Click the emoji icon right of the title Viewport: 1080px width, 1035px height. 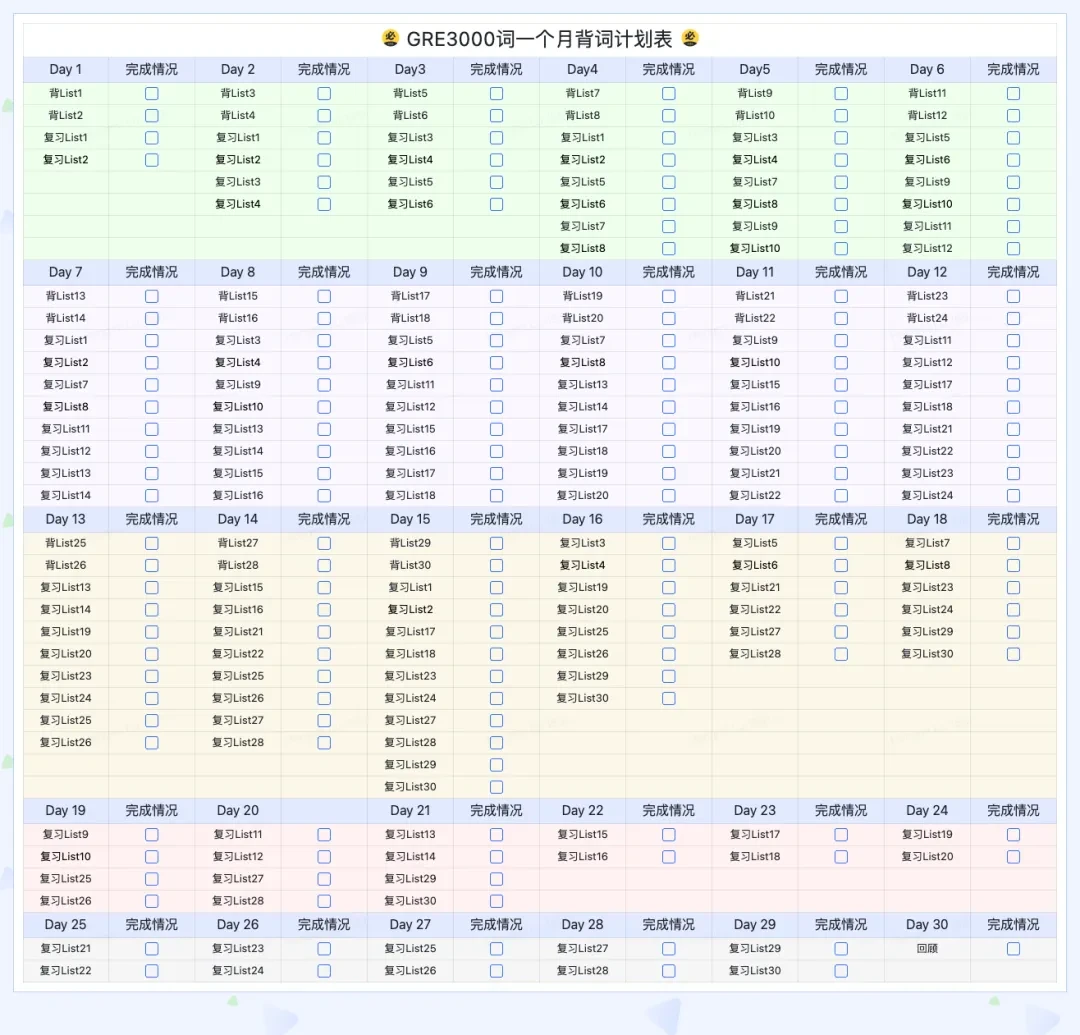click(690, 39)
